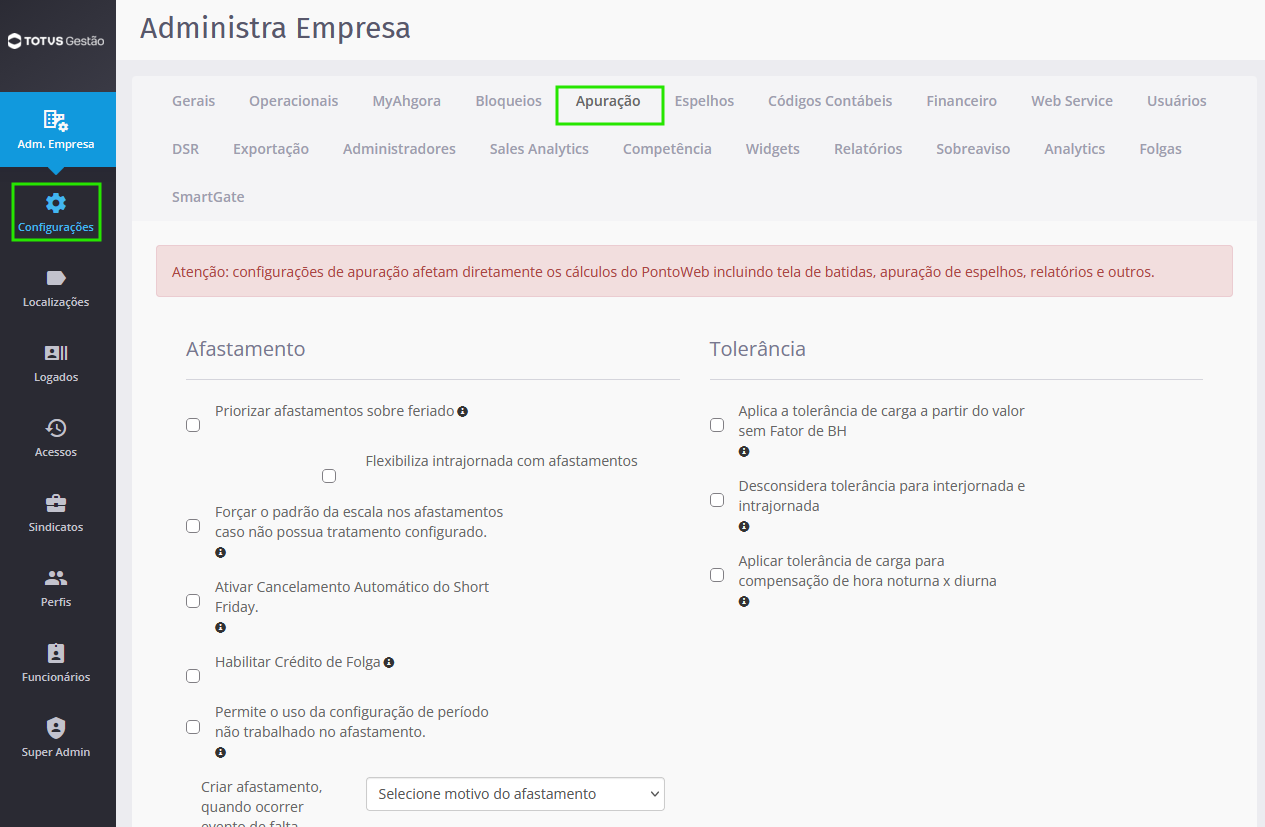Image resolution: width=1265 pixels, height=827 pixels.
Task: Switch to the Bloqueios tab
Action: [x=509, y=101]
